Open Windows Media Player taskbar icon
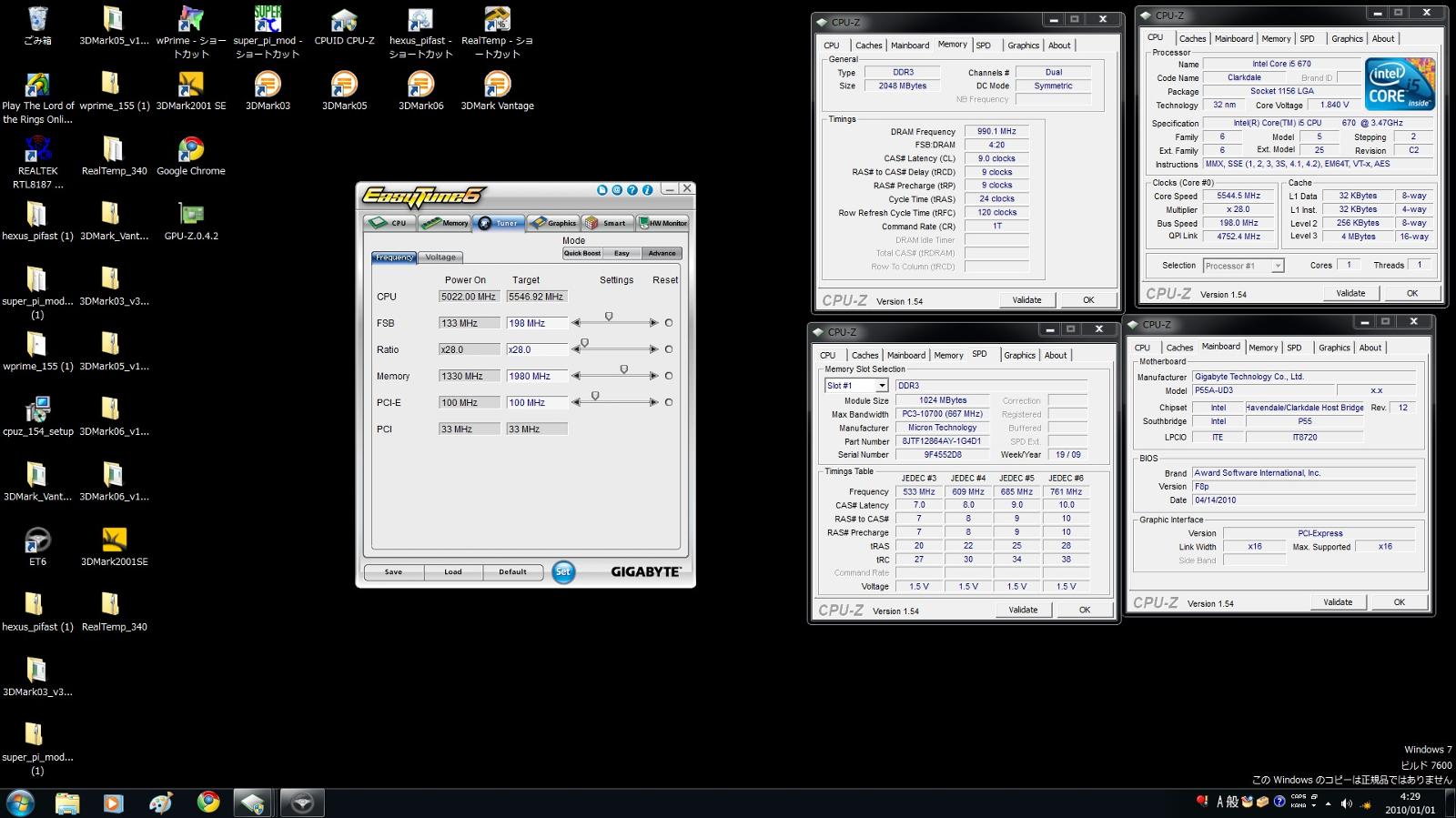 (x=113, y=803)
